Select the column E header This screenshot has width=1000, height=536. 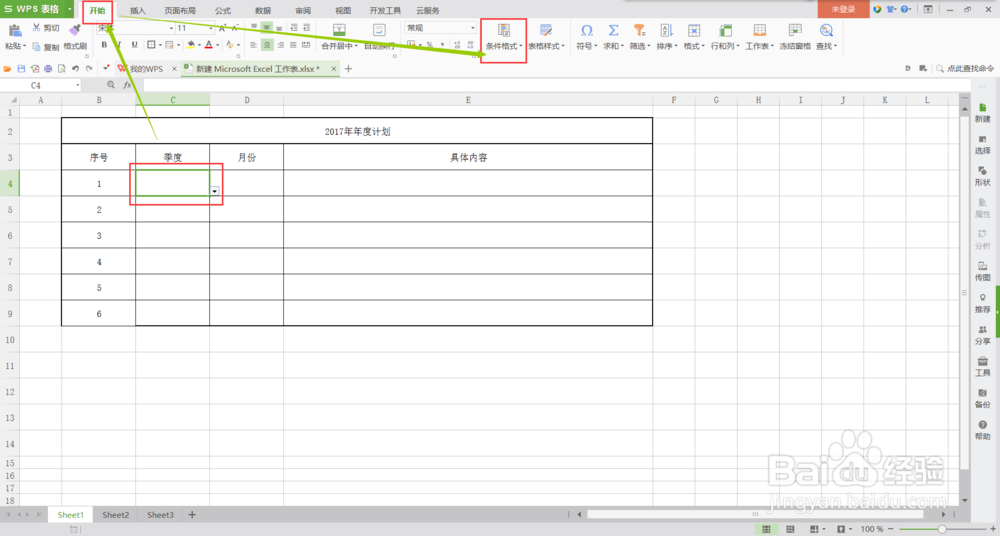(468, 100)
